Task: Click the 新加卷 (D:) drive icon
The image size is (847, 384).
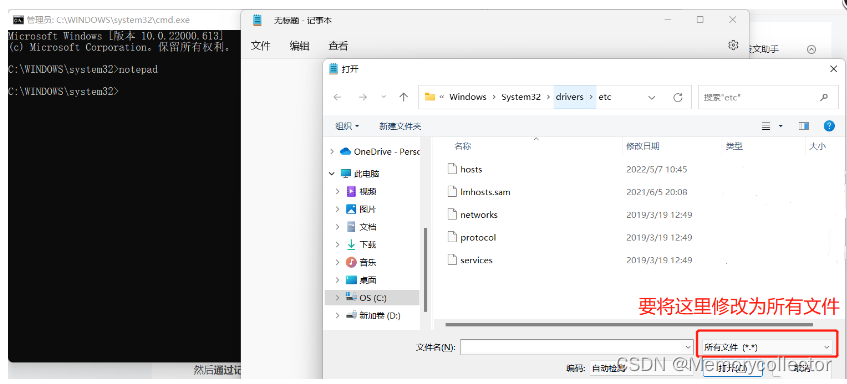Action: tap(351, 315)
